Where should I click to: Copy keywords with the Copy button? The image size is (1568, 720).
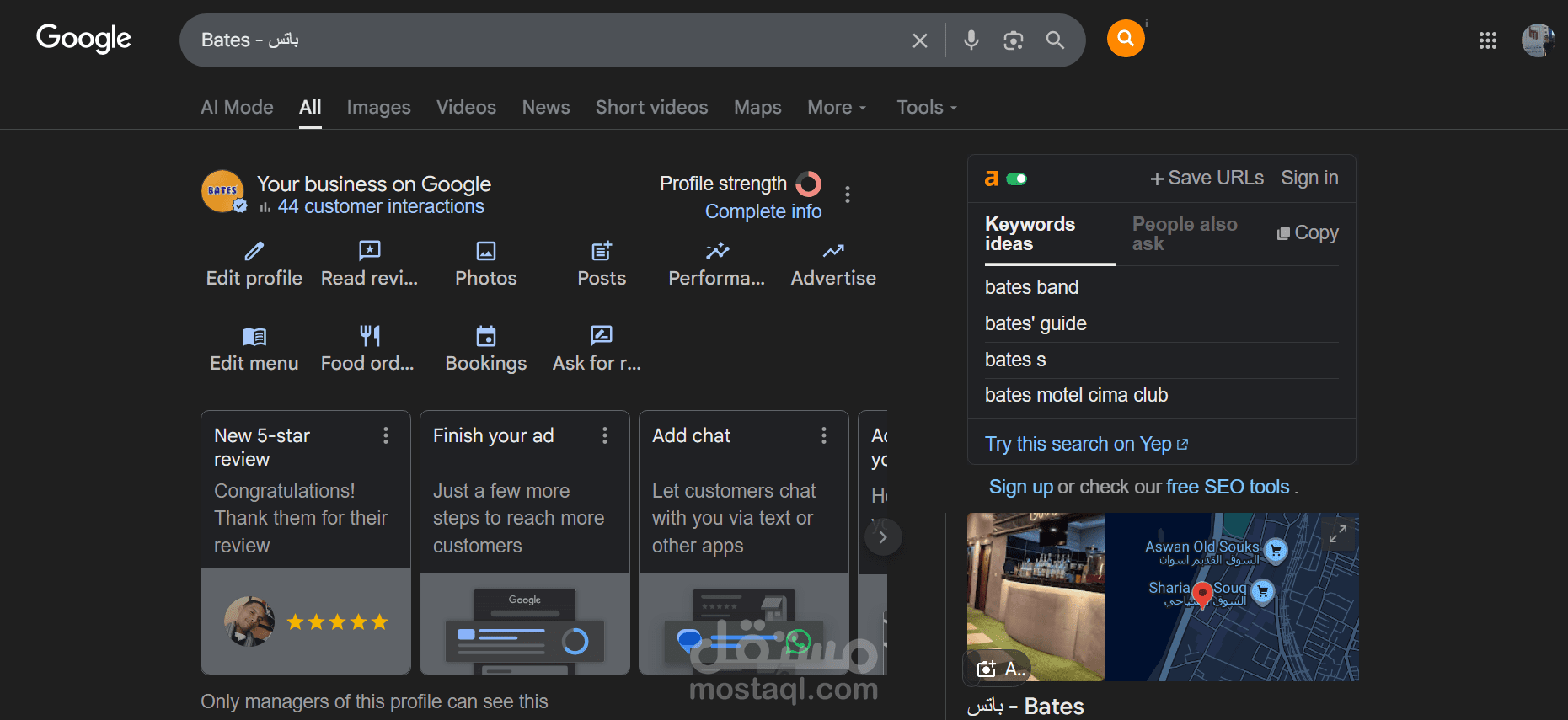coord(1308,233)
